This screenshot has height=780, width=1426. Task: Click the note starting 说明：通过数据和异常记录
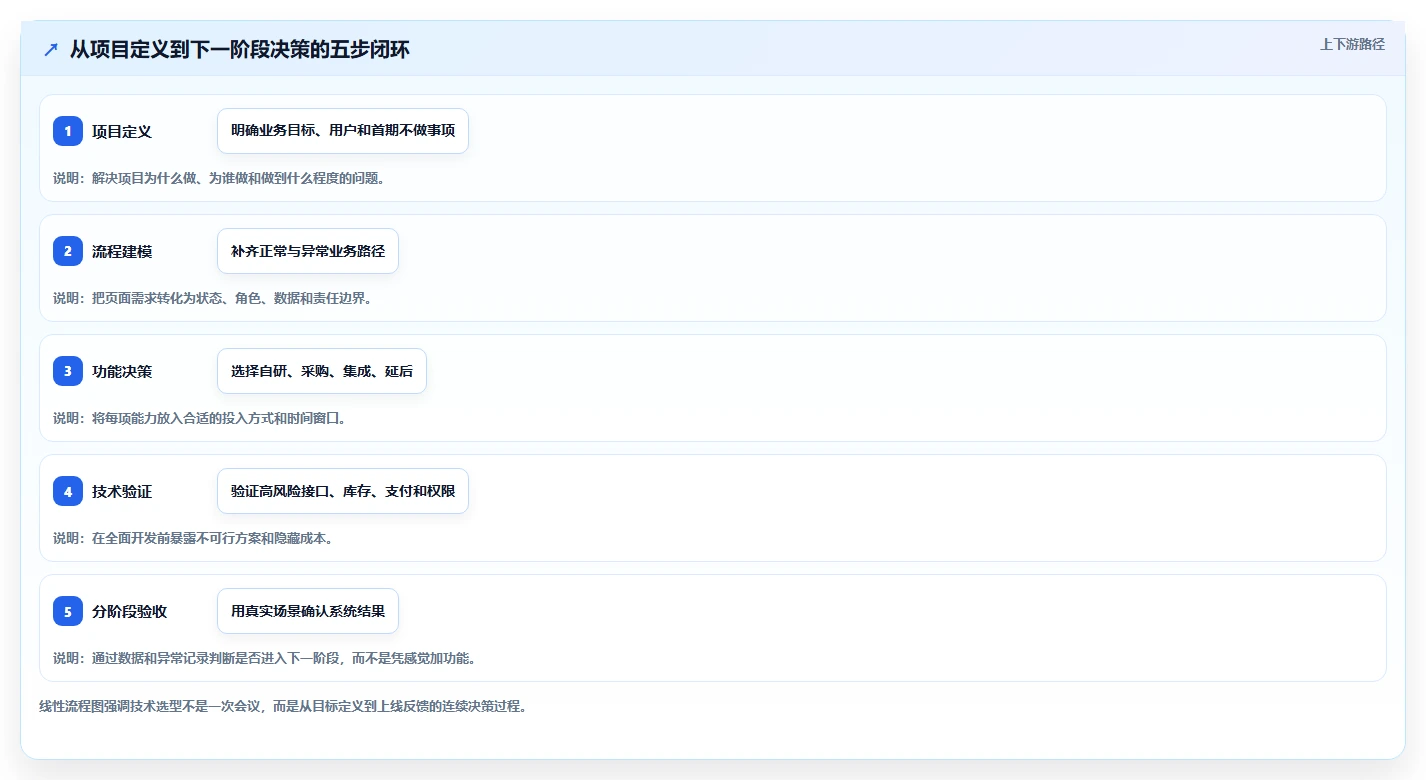264,658
